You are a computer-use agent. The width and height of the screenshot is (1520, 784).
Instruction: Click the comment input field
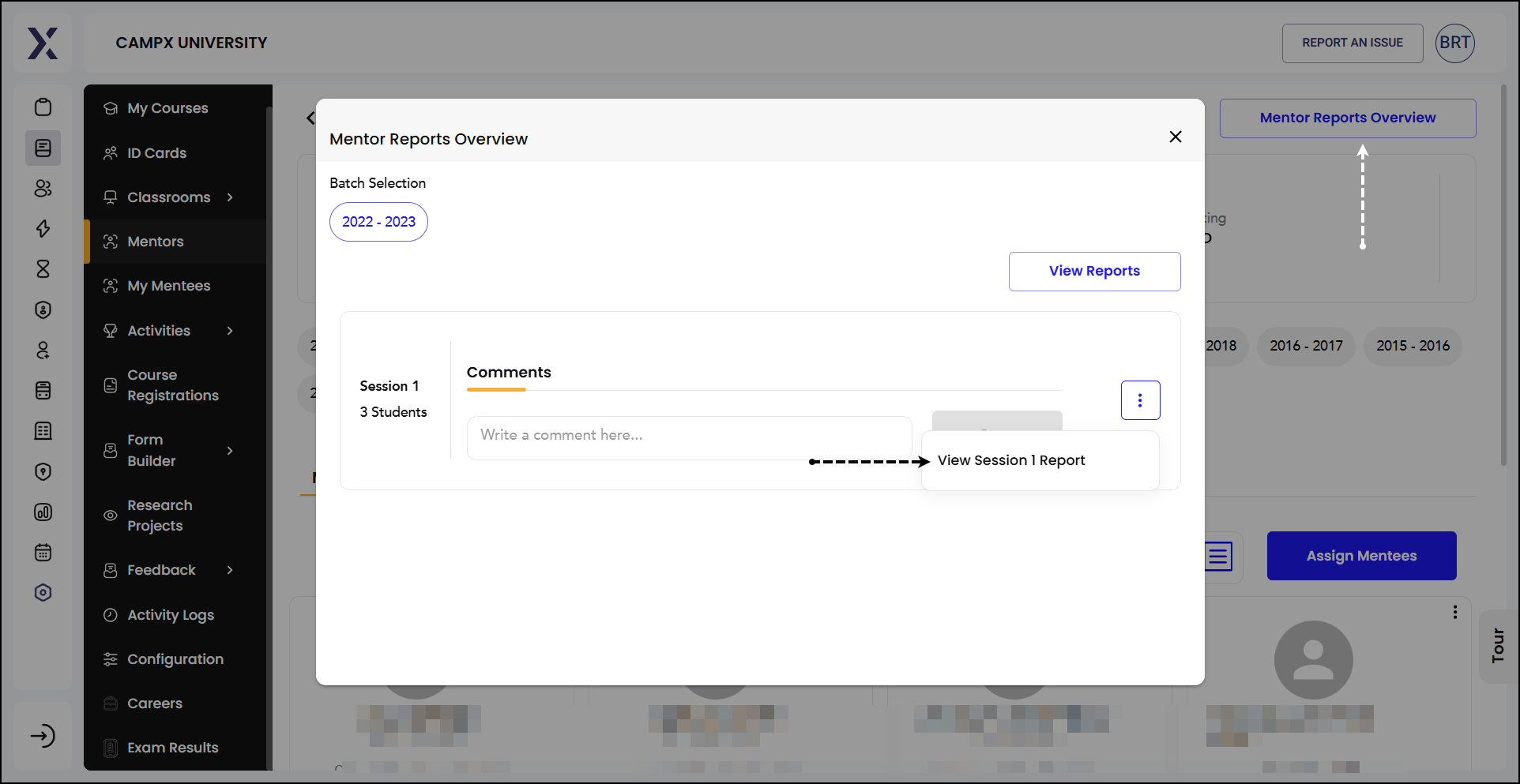click(x=689, y=437)
